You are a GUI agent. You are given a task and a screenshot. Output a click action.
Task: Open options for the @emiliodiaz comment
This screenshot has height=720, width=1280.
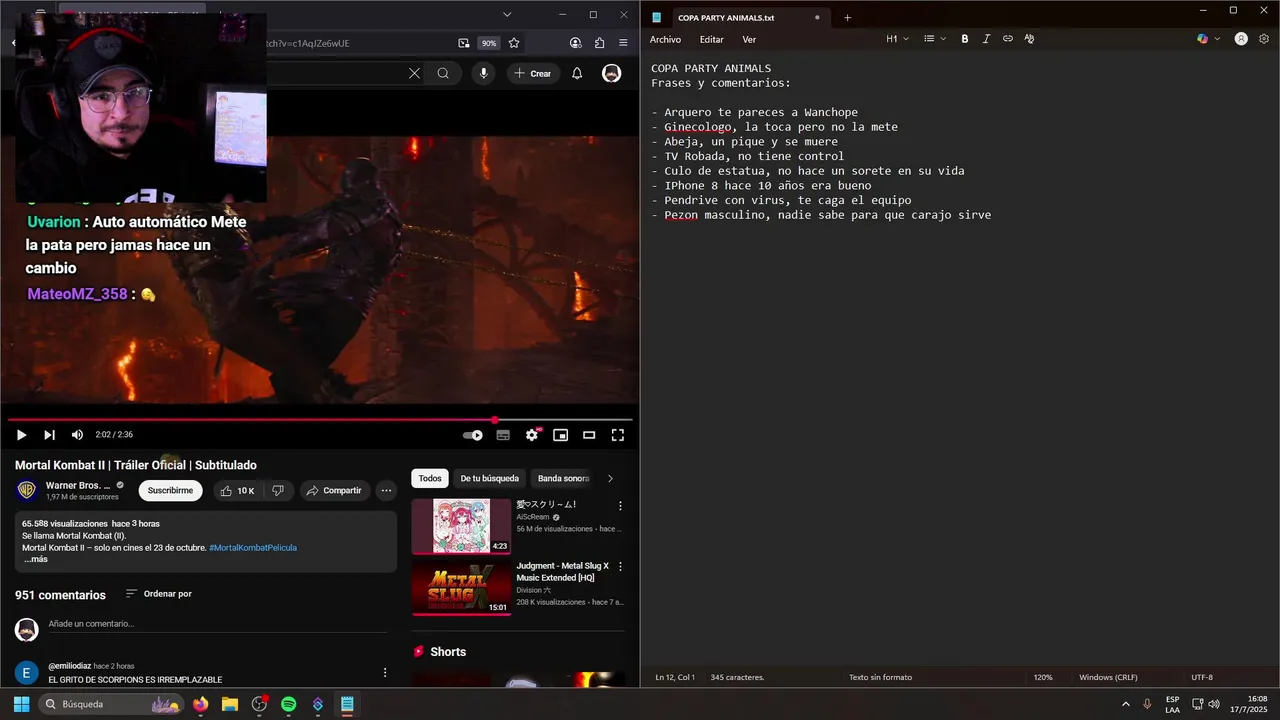385,673
